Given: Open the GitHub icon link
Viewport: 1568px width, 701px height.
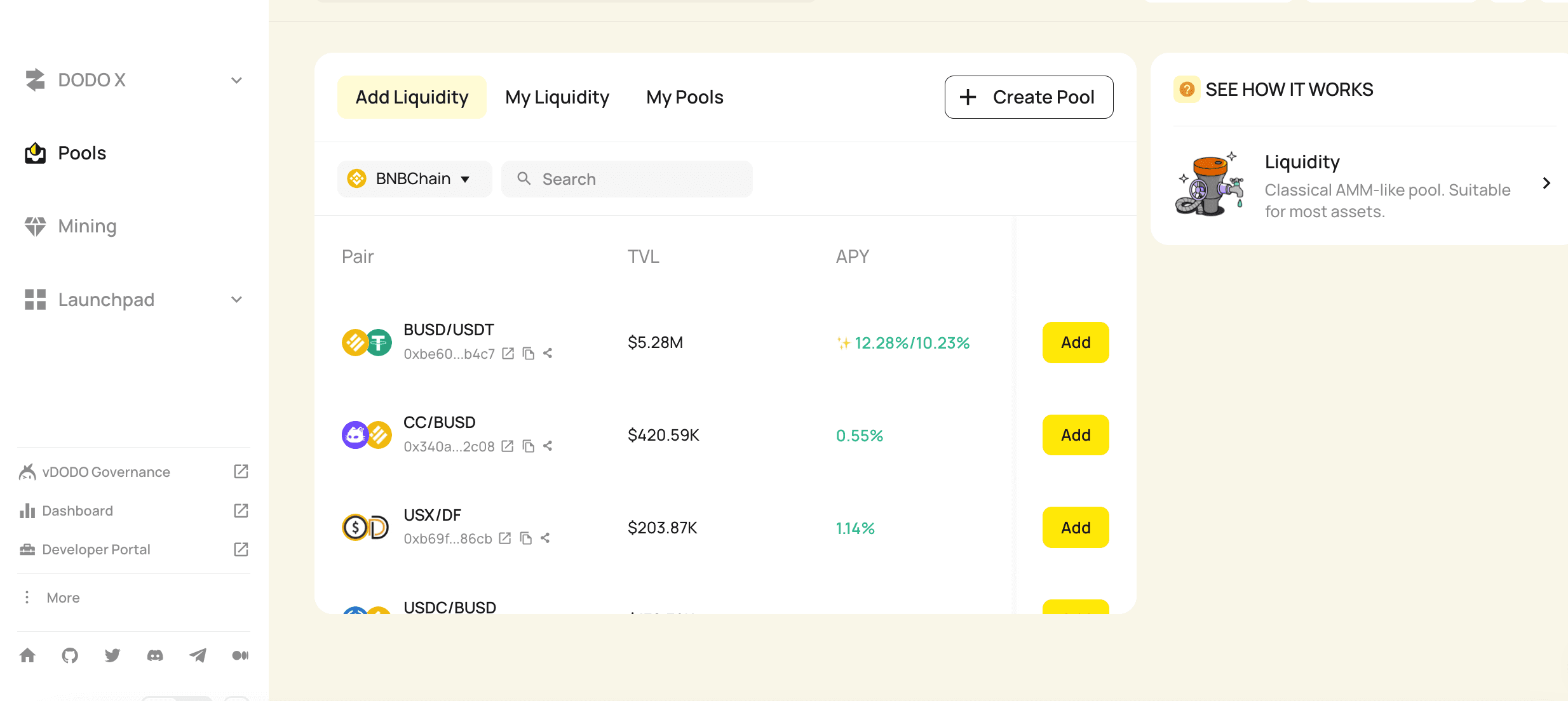Looking at the screenshot, I should (70, 655).
